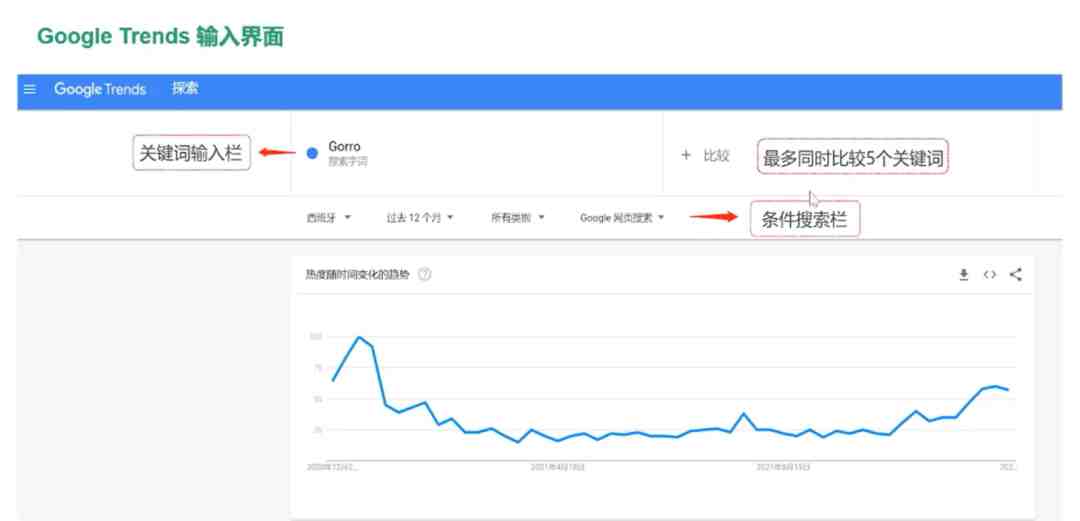Open the 所有类别 category dropdown
Viewport: 1080px width, 521px height.
[x=517, y=218]
